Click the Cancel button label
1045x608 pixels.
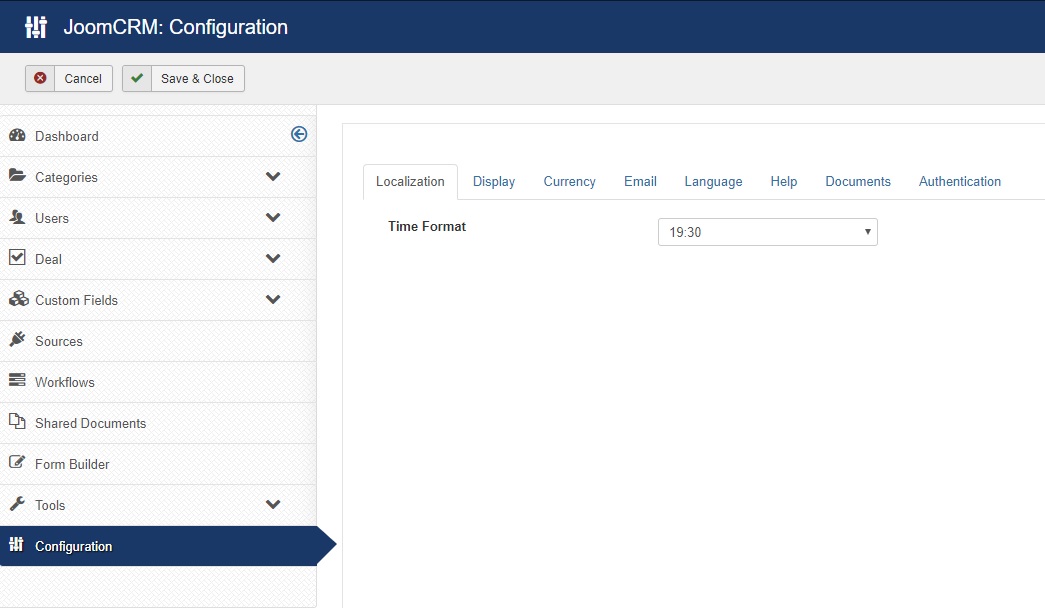(x=83, y=79)
